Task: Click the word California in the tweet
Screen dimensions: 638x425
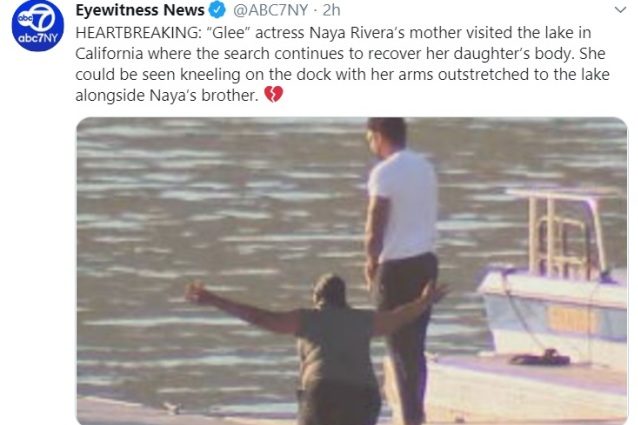Action: (x=109, y=53)
